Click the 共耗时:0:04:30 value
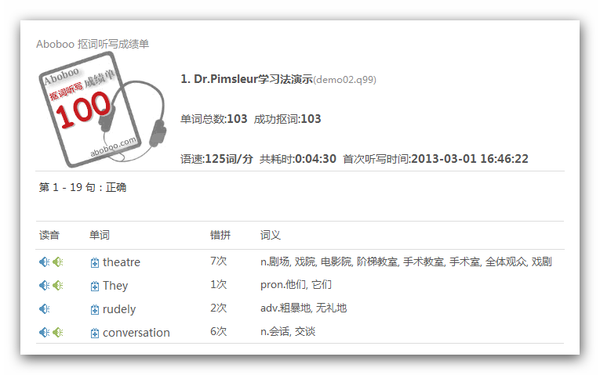 pos(298,159)
